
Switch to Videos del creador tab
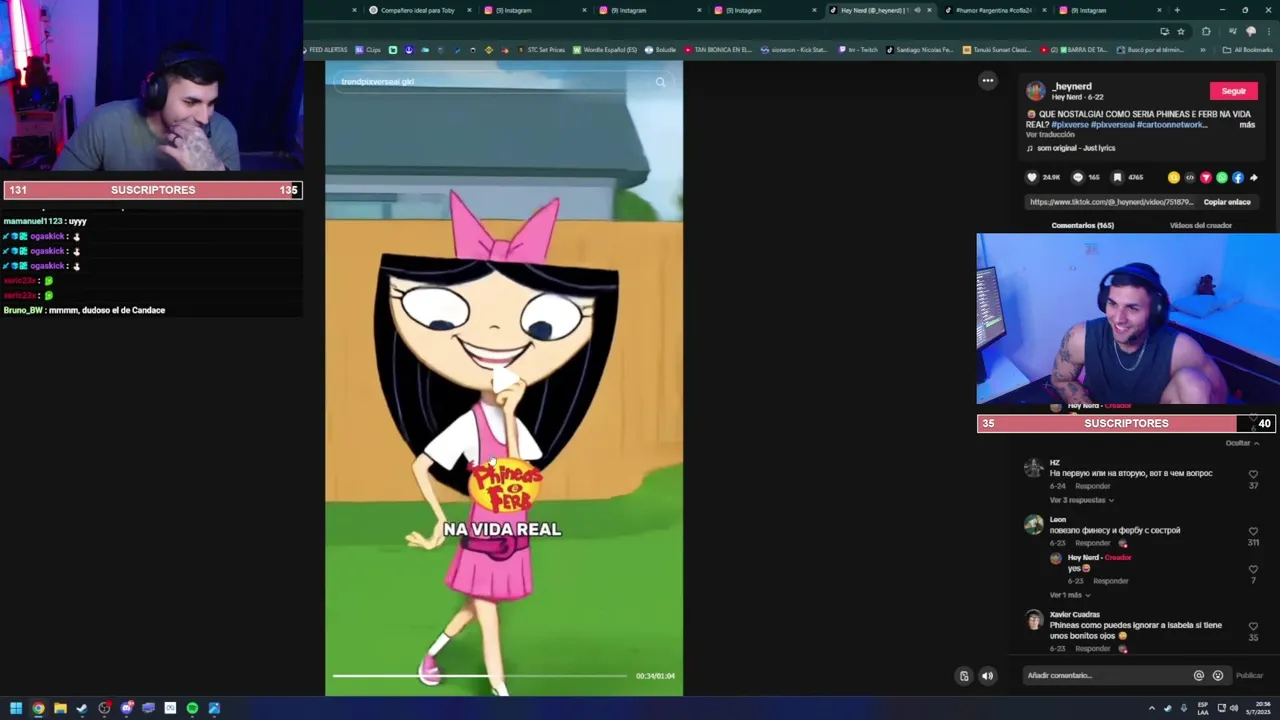1200,226
